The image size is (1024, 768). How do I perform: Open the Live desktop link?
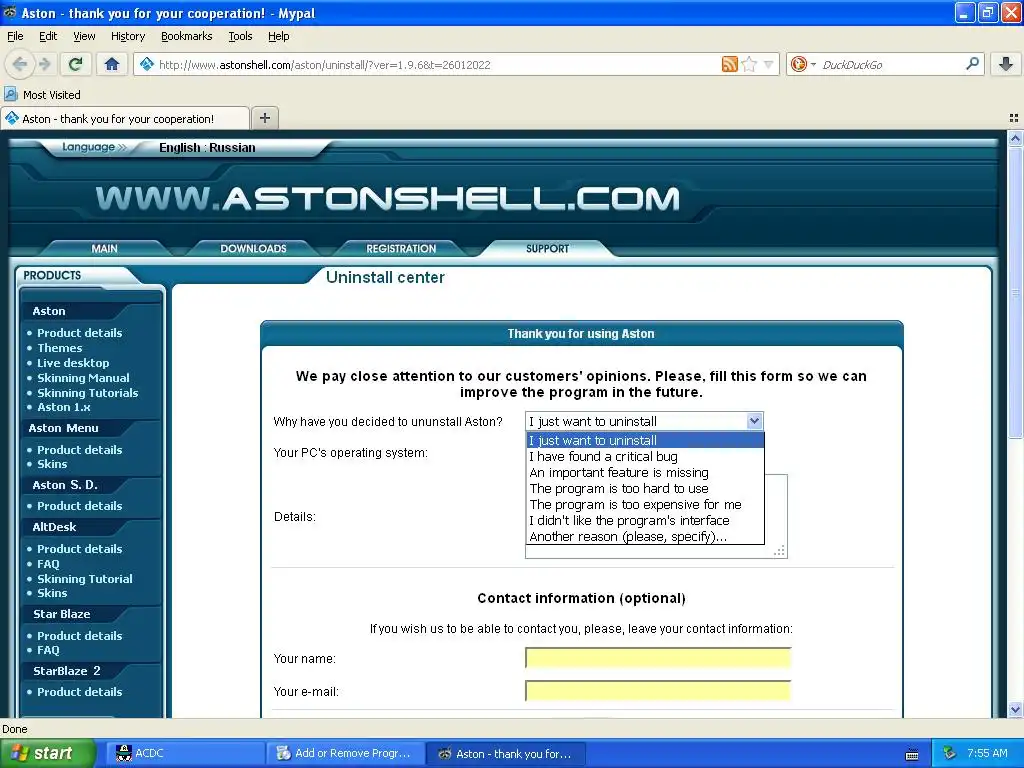(73, 363)
